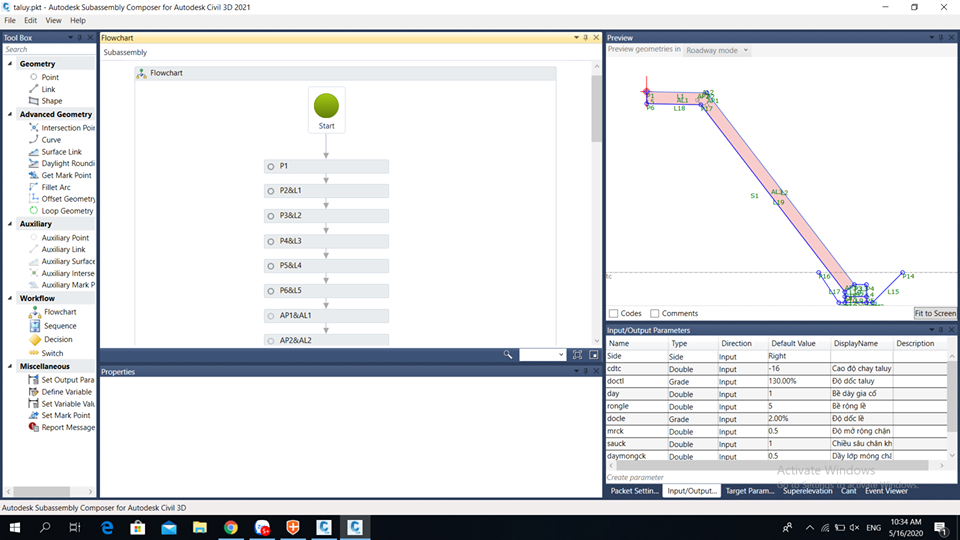Open the Tool Box panel options arrow
This screenshot has height=540, width=960.
click(x=70, y=38)
